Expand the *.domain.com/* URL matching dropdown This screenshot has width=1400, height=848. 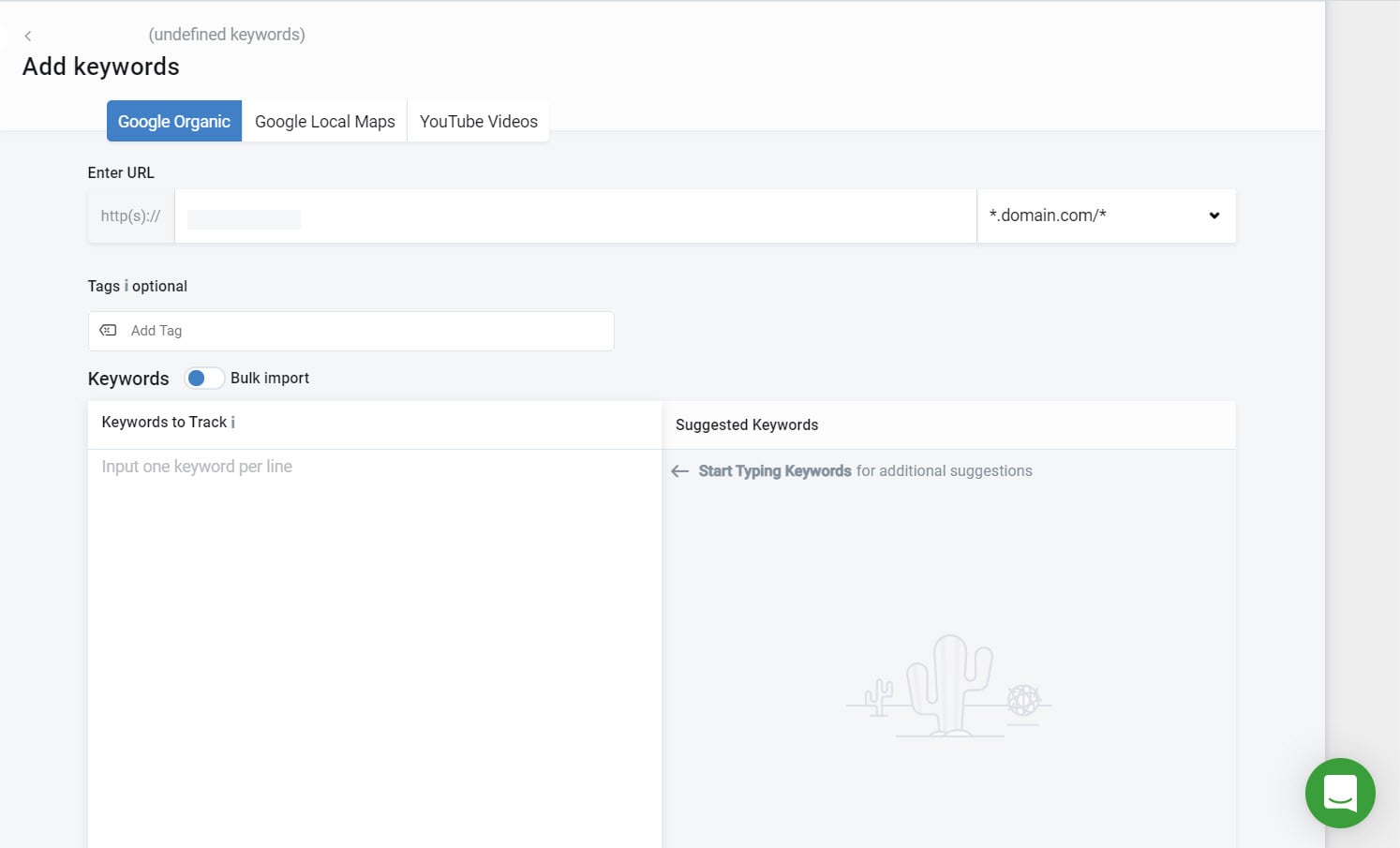[x=1106, y=216]
